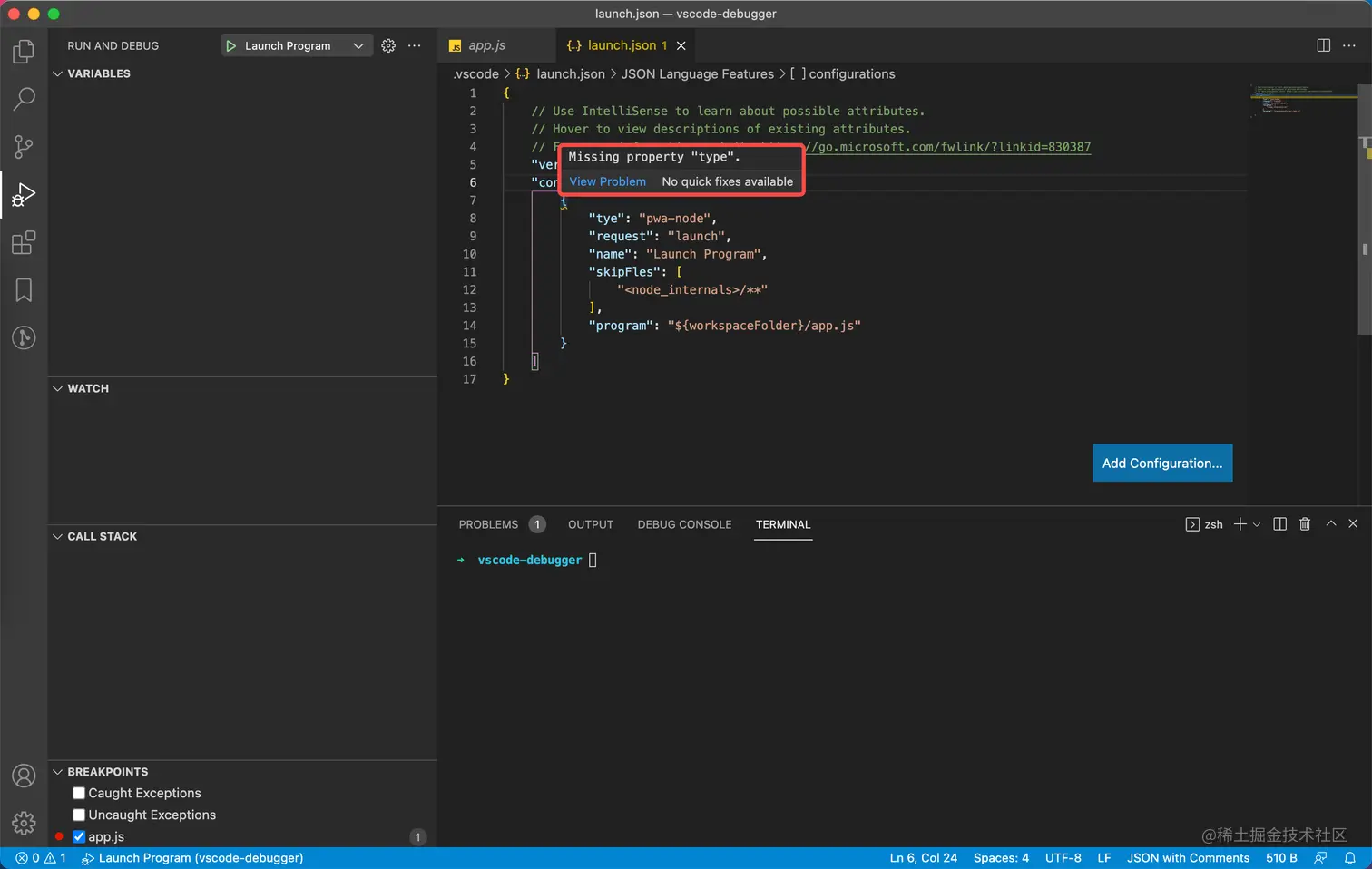Open Run and Debug more actions ellipsis
Viewport: 1372px width, 869px height.
point(415,45)
